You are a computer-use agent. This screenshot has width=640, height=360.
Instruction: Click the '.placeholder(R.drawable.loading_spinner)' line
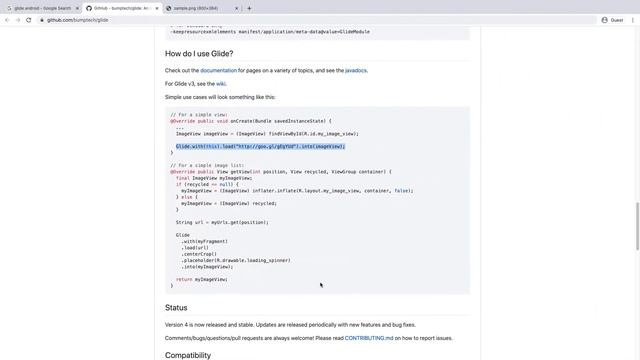pos(236,260)
